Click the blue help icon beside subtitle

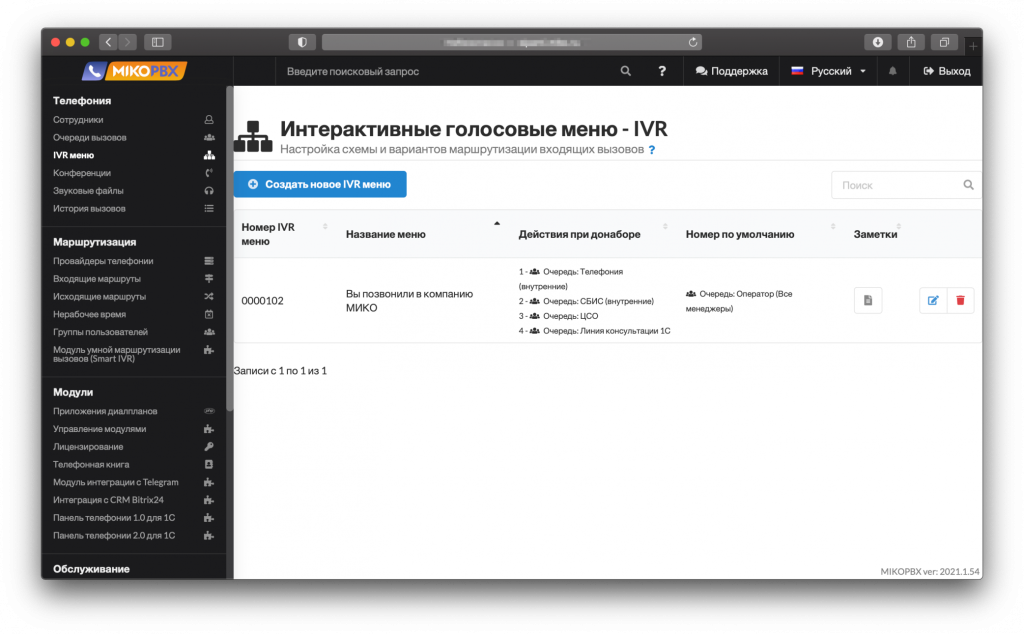click(652, 150)
